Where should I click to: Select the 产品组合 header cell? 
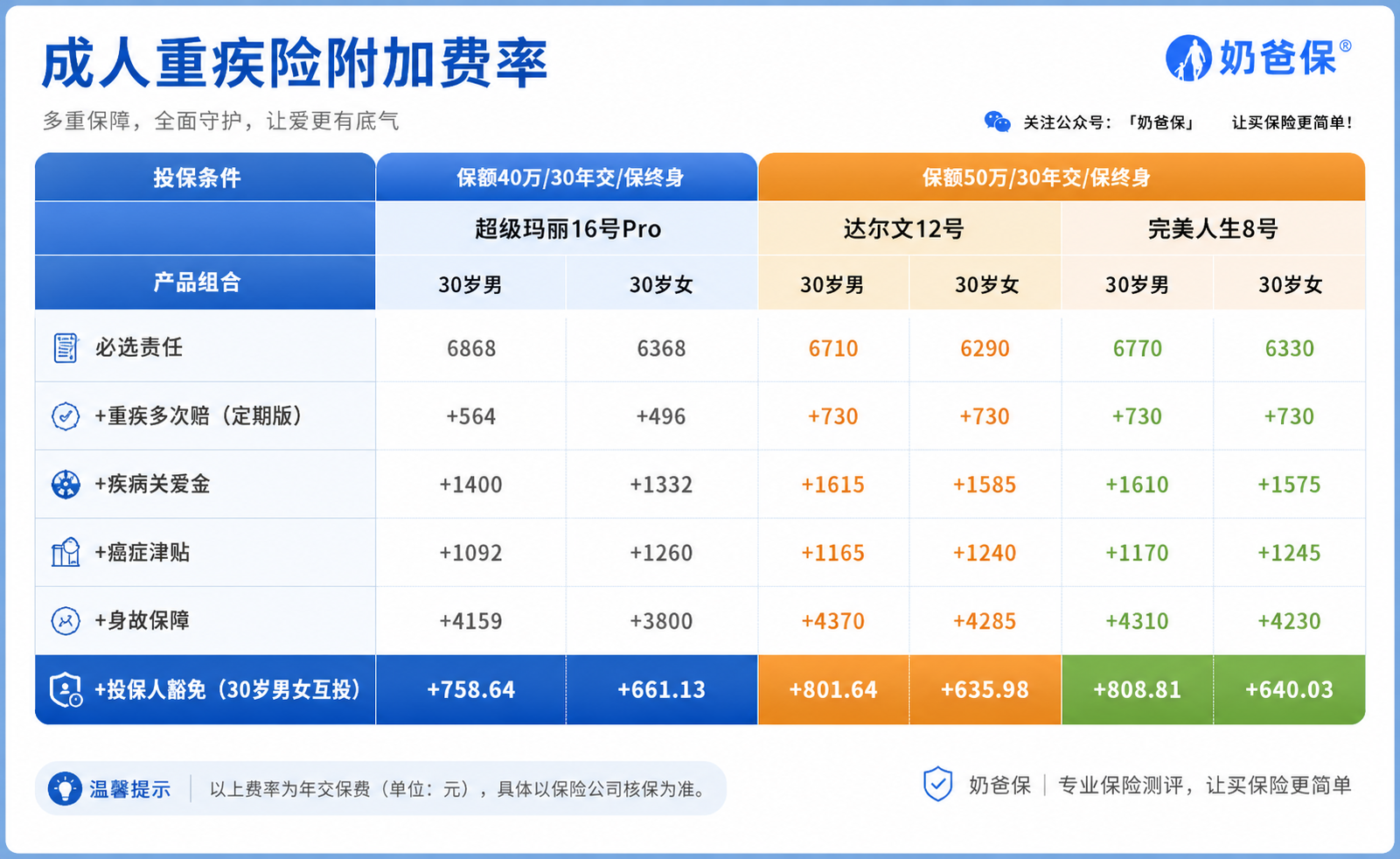205,283
